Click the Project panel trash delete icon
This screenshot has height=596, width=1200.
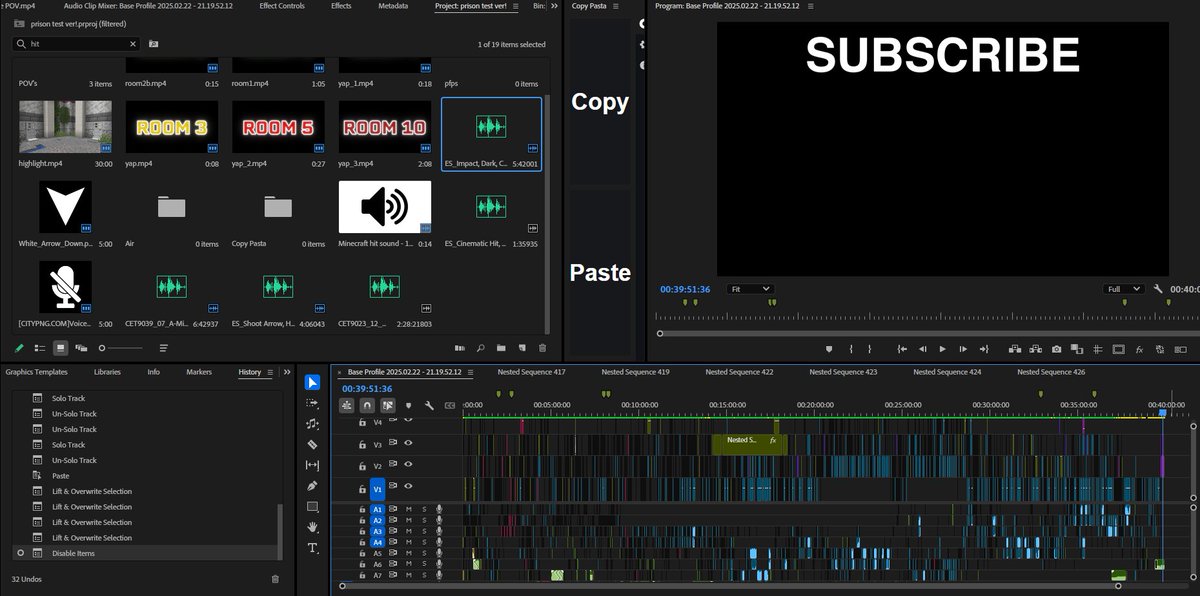pos(543,348)
